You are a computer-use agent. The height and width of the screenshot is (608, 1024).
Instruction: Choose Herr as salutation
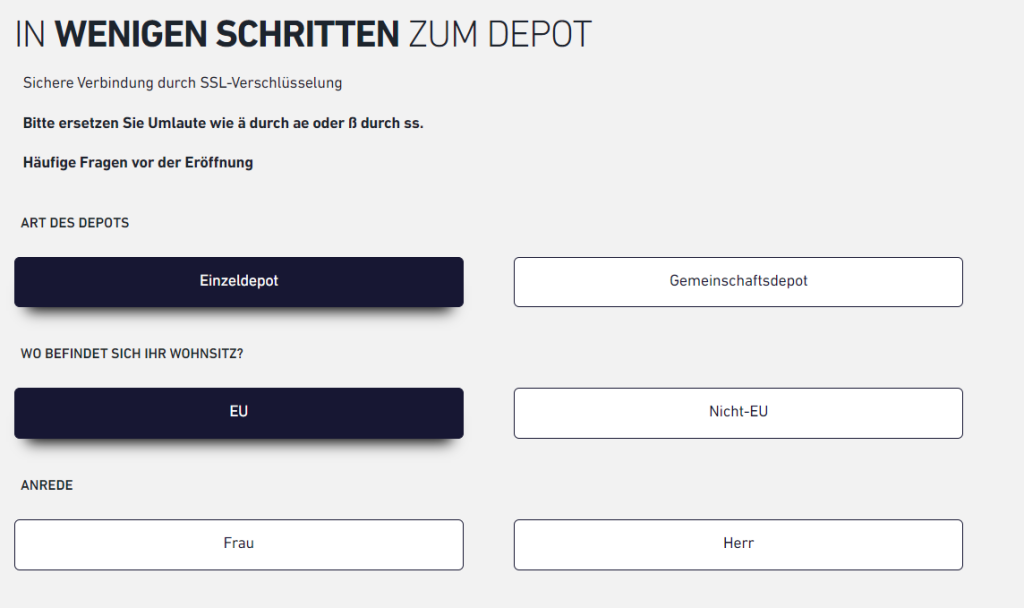(x=738, y=544)
